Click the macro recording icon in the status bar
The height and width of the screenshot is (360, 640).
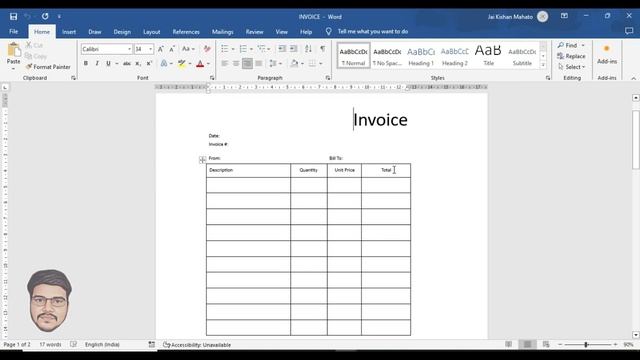point(151,344)
